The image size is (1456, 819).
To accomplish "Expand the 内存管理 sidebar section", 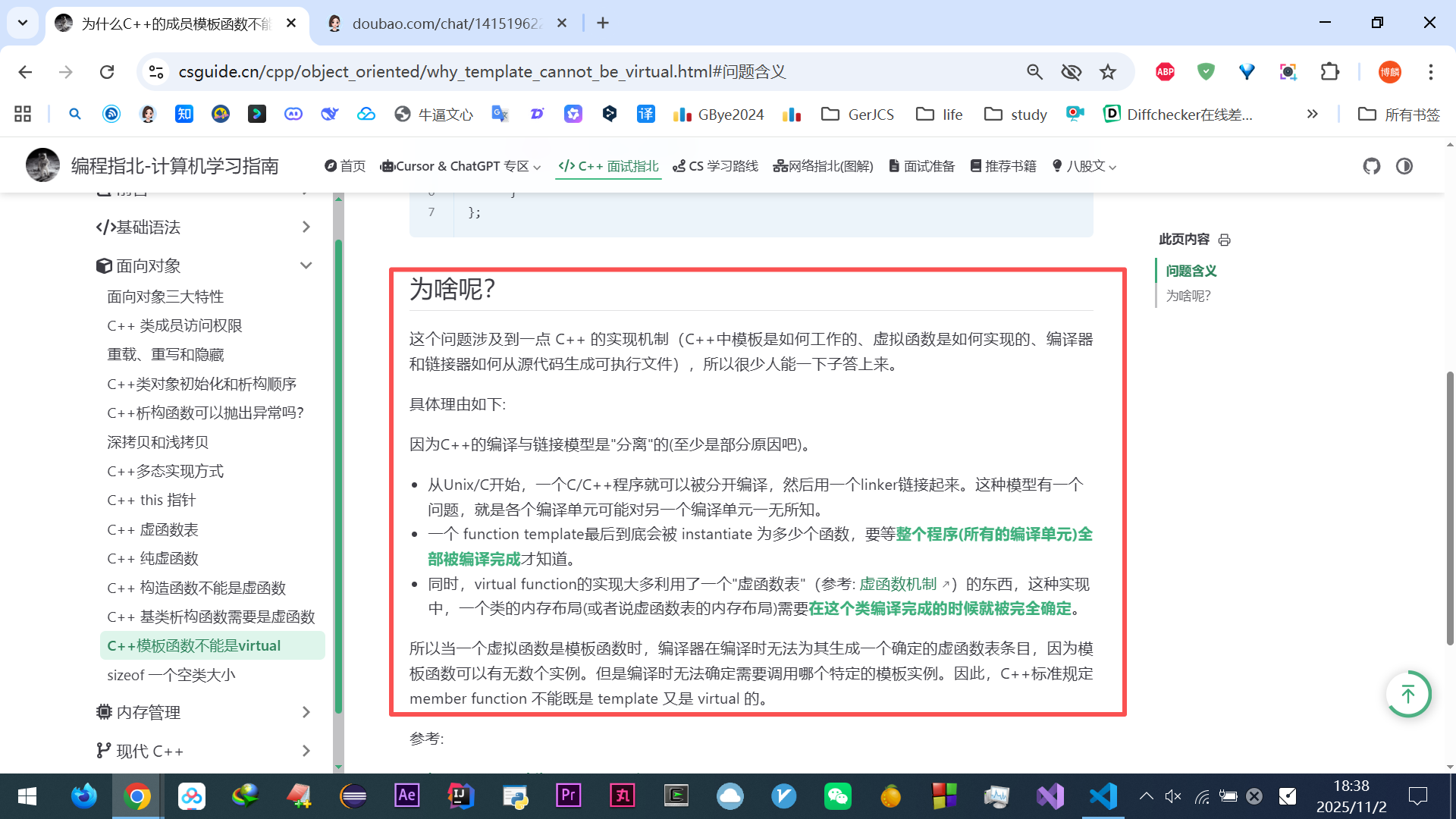I will pyautogui.click(x=306, y=712).
